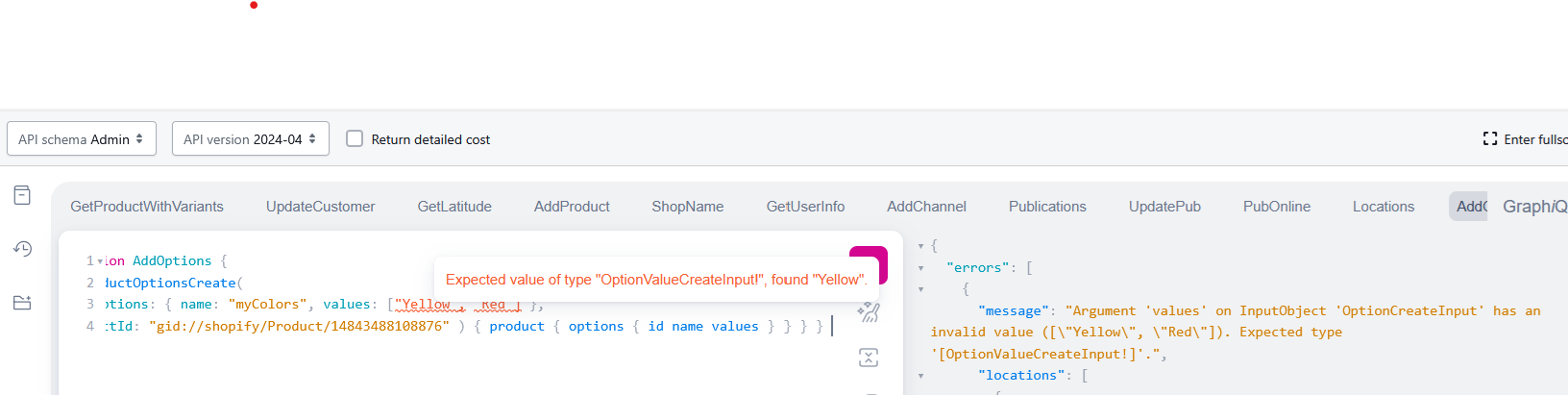Click the product ID string in editor
The width and height of the screenshot is (1568, 395).
click(299, 327)
